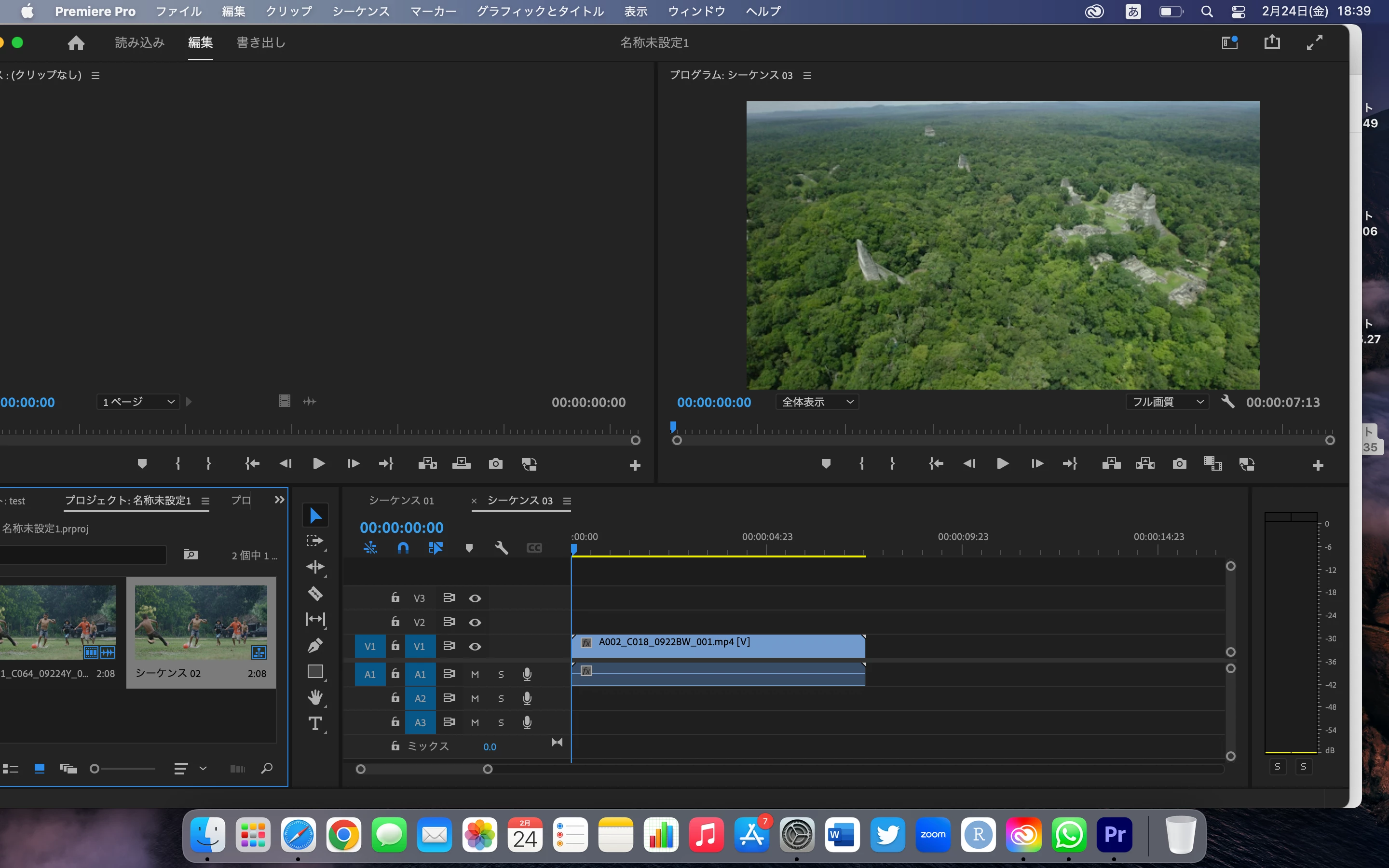Click Export Frame camera icon in Program monitor
1389x868 pixels.
pos(1179,464)
